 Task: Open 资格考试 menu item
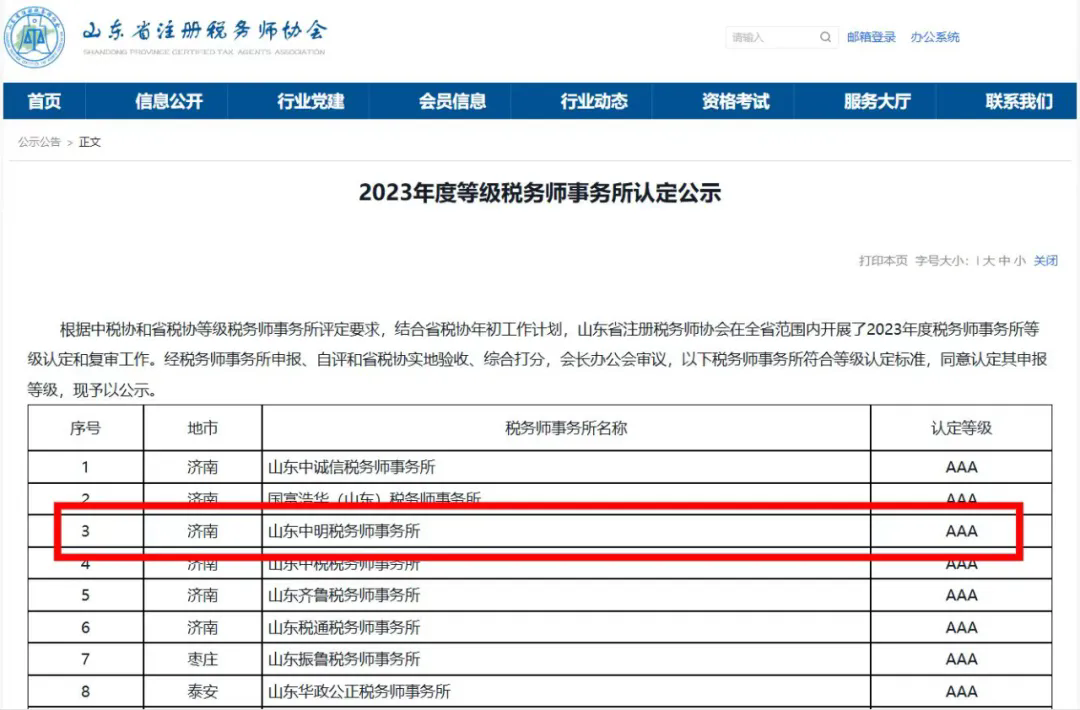(736, 101)
